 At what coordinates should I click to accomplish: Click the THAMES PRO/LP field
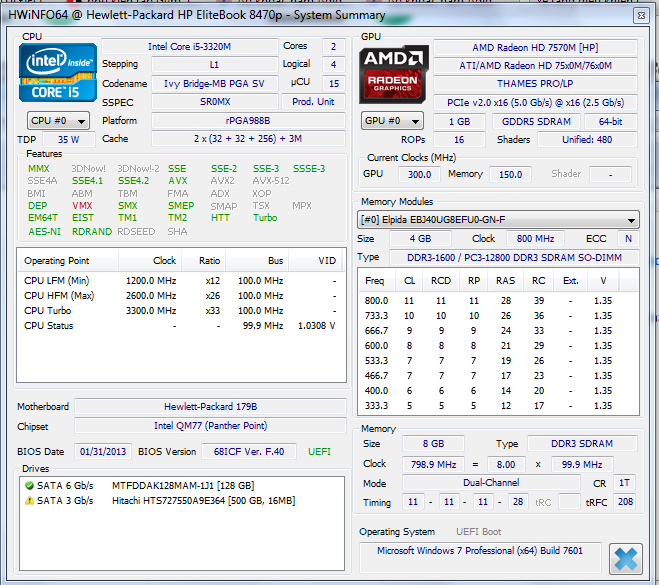535,84
